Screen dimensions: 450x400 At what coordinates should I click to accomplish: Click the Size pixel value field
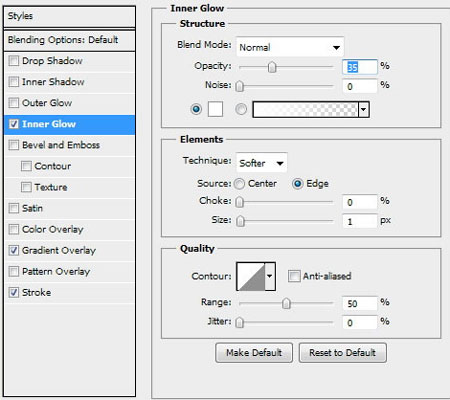pyautogui.click(x=360, y=221)
